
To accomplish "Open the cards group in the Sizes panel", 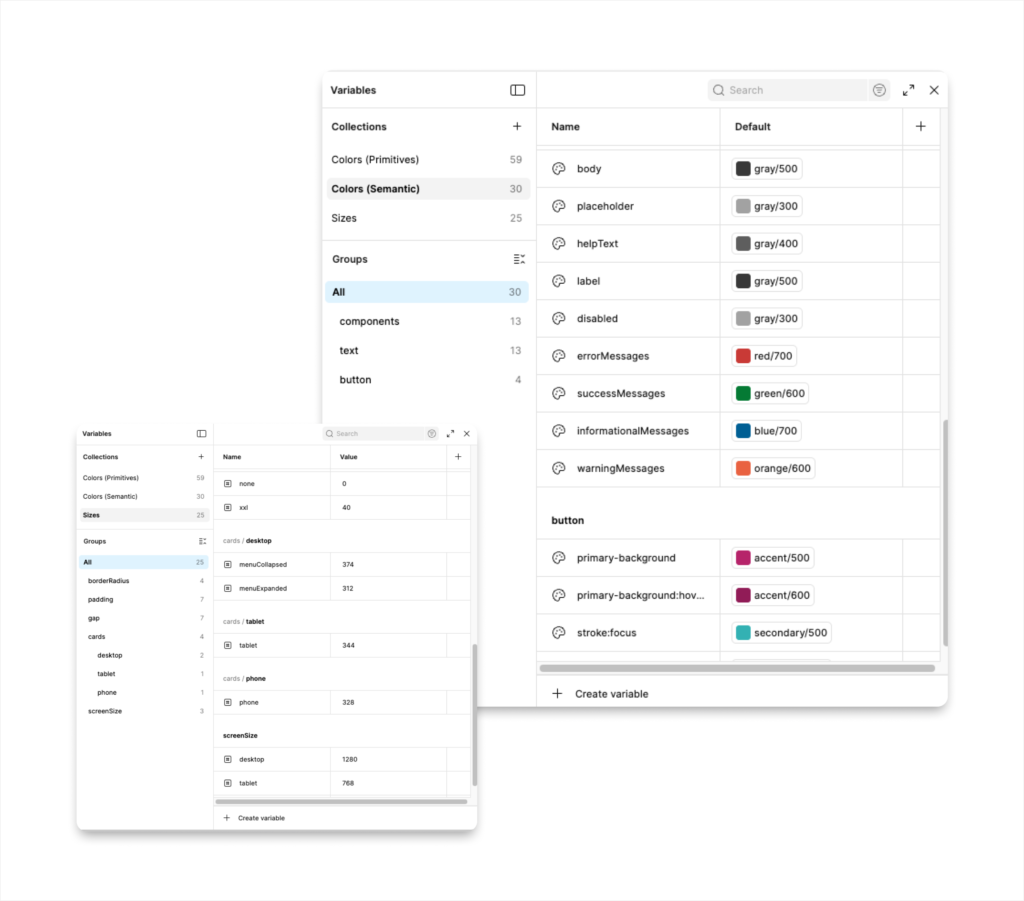I will click(x=96, y=637).
